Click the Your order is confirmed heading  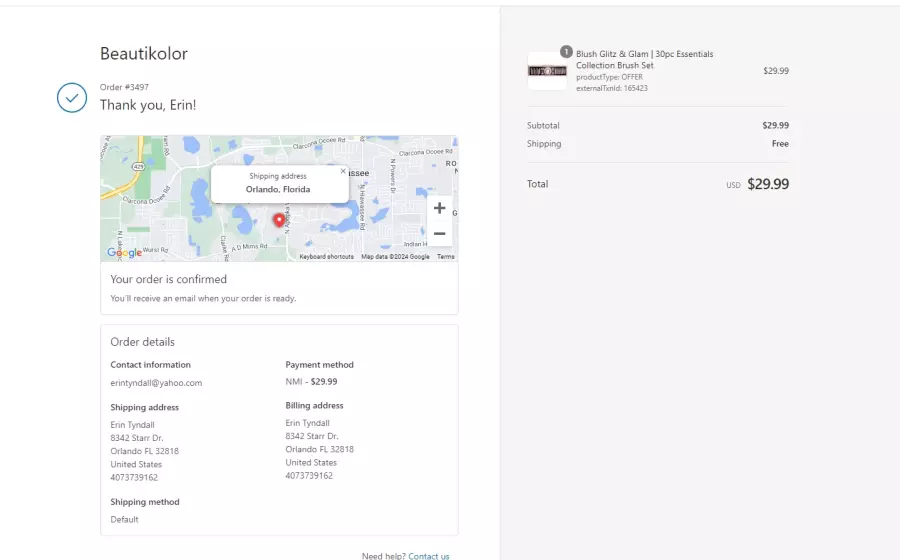pyautogui.click(x=169, y=279)
